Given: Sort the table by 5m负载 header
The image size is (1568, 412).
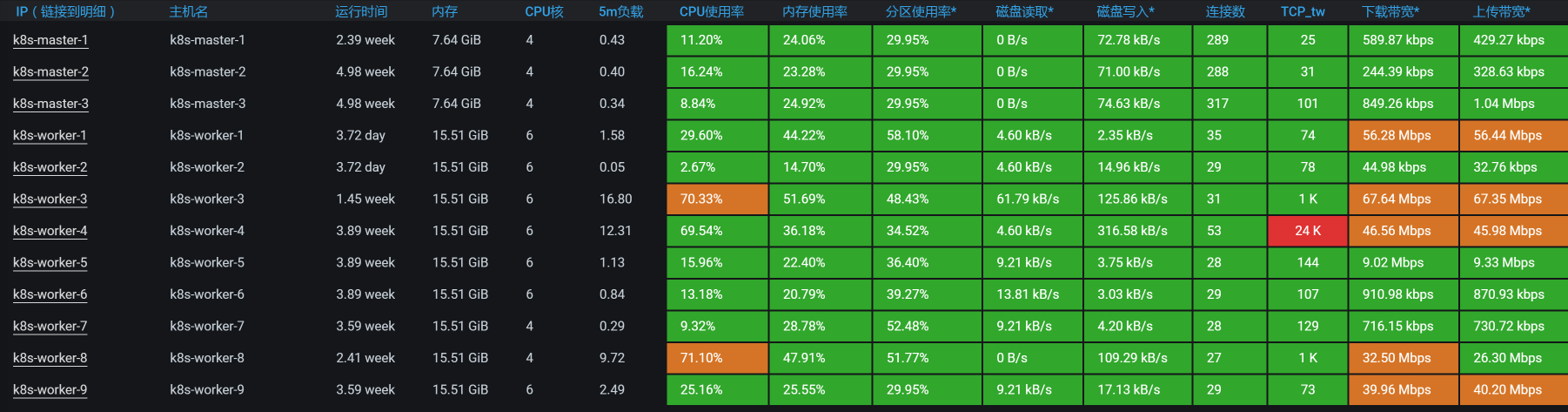Looking at the screenshot, I should coord(620,11).
